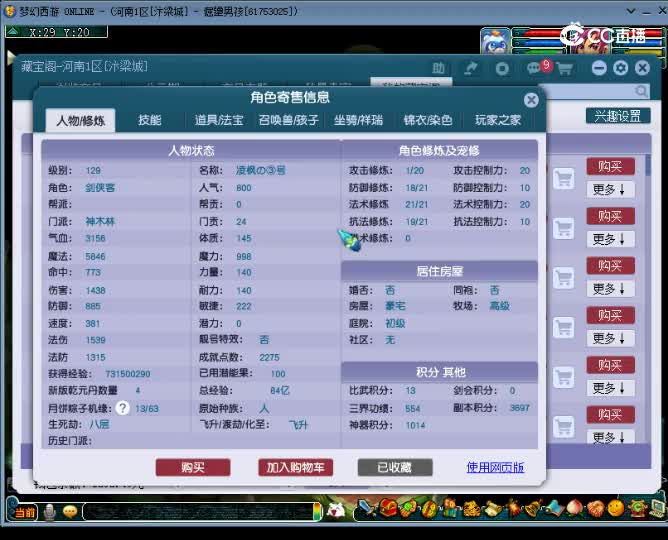Click the share arrow icon in header

471,68
